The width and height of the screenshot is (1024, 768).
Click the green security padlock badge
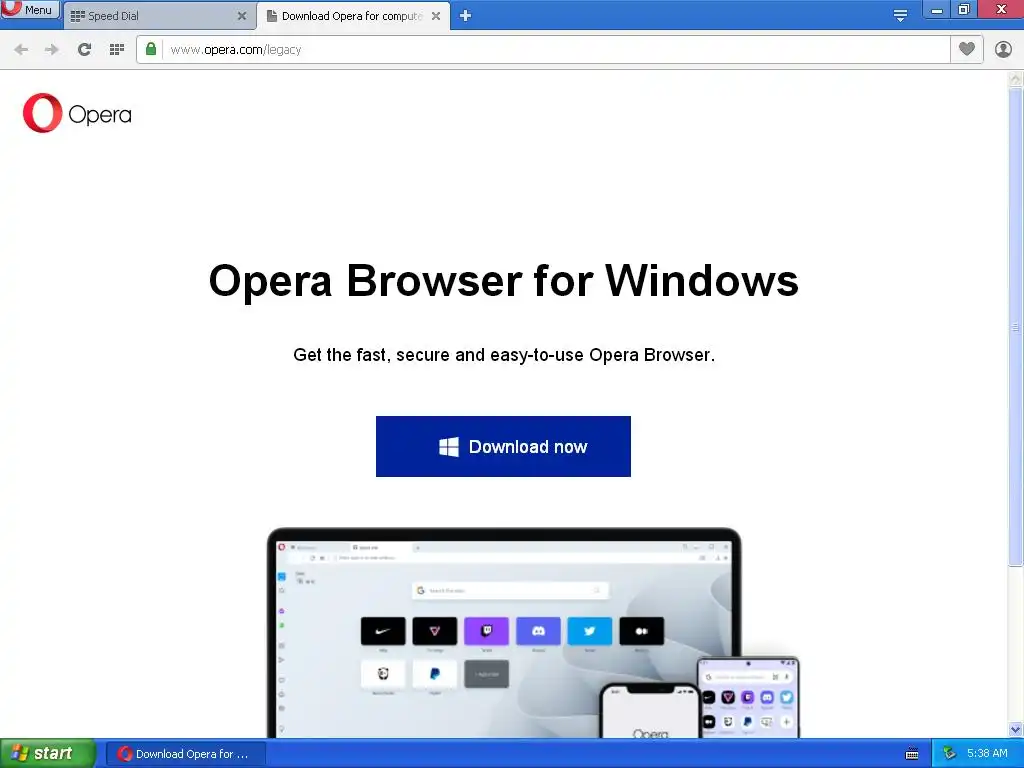pos(151,49)
